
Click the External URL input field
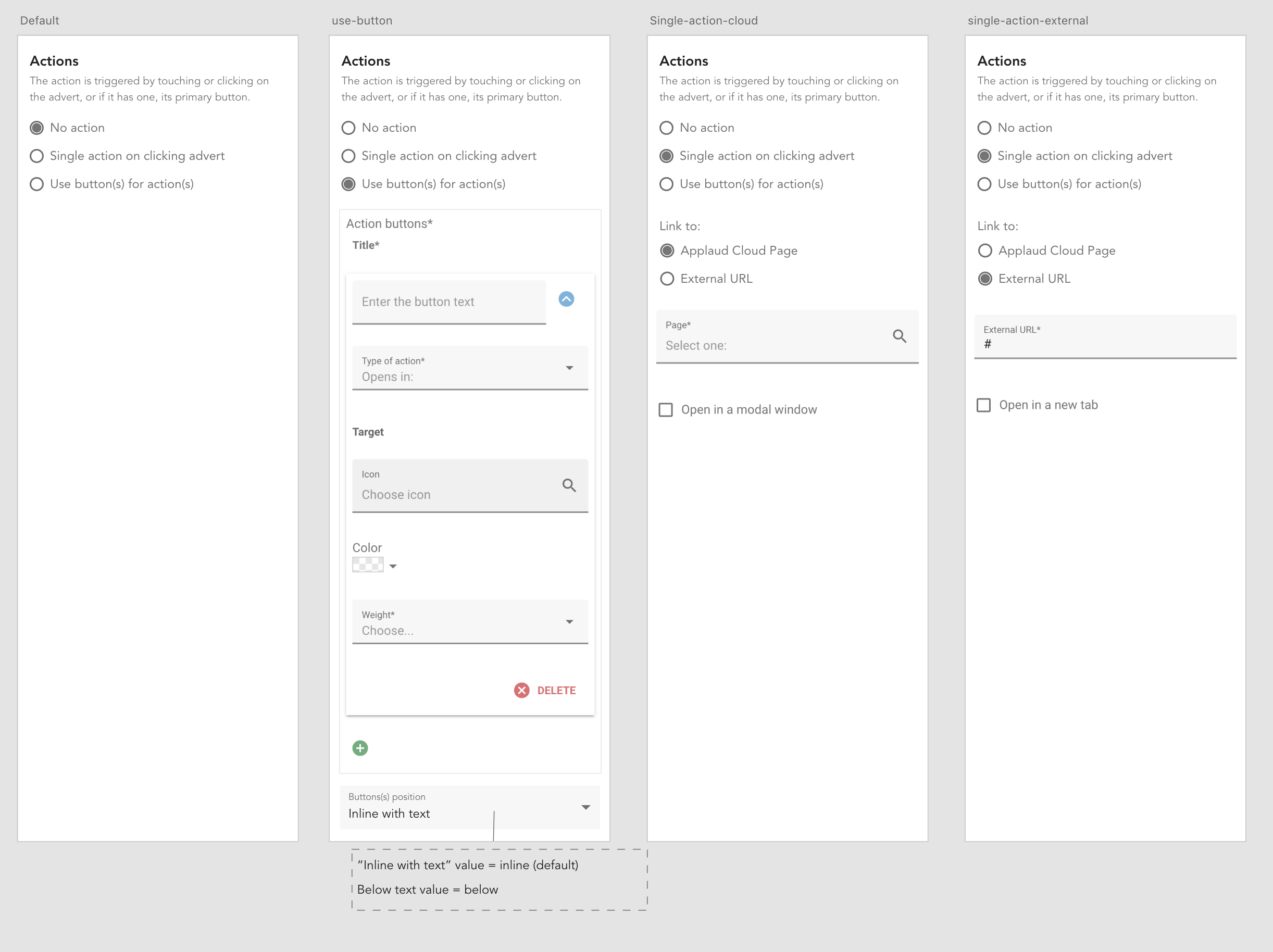click(1104, 344)
